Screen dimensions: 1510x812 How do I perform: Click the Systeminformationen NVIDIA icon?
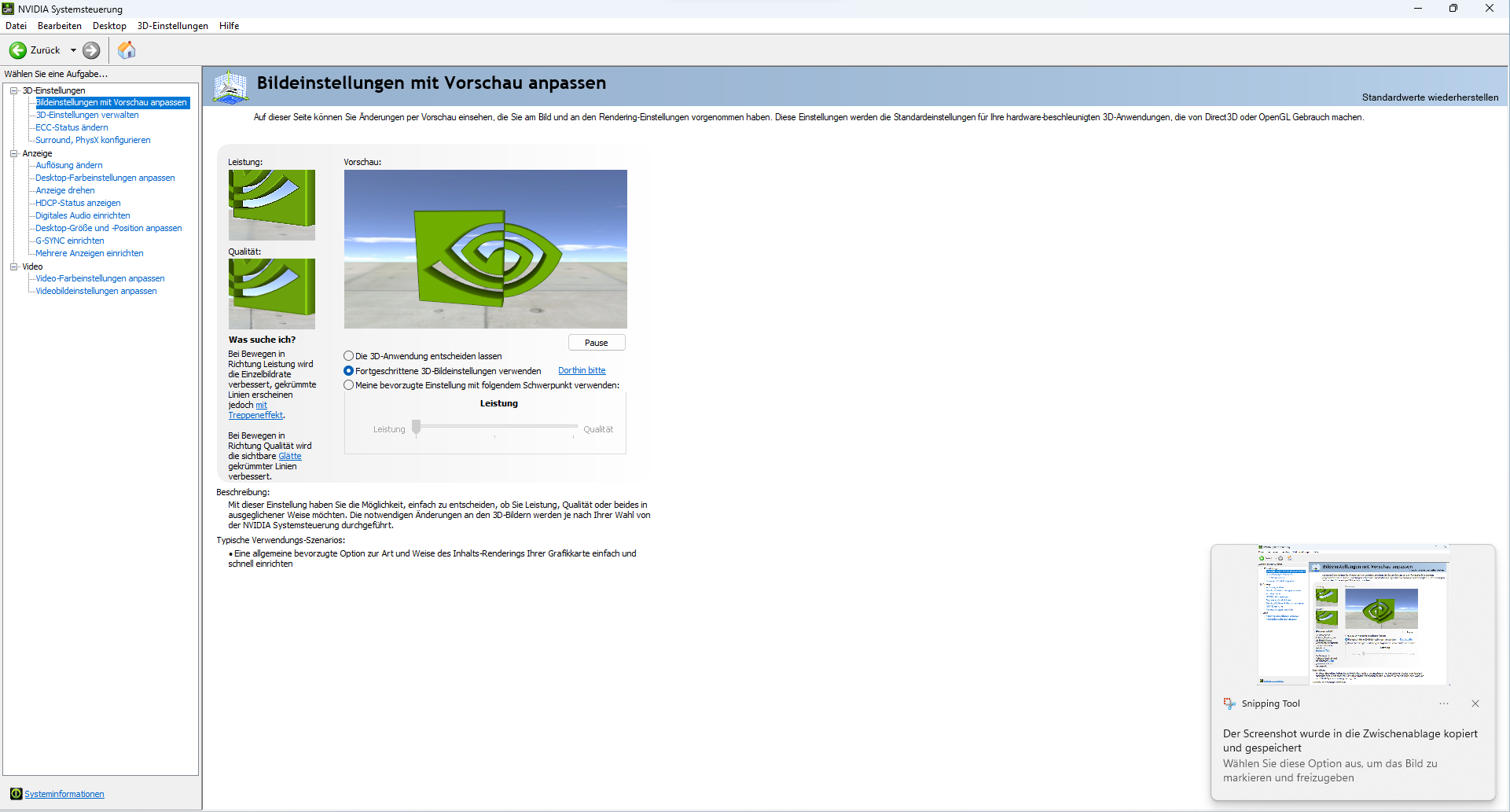(16, 794)
